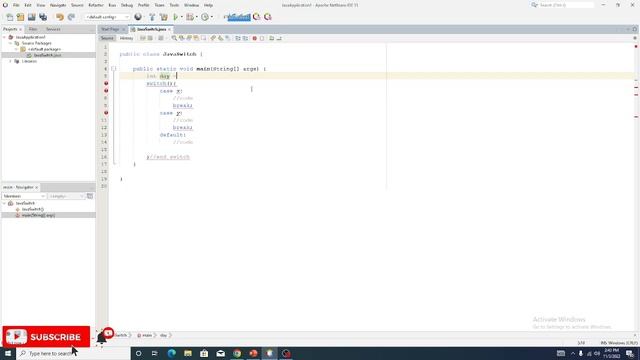This screenshot has height=360, width=640.
Task: Click the comment icon in editor toolbar
Action: point(271,38)
